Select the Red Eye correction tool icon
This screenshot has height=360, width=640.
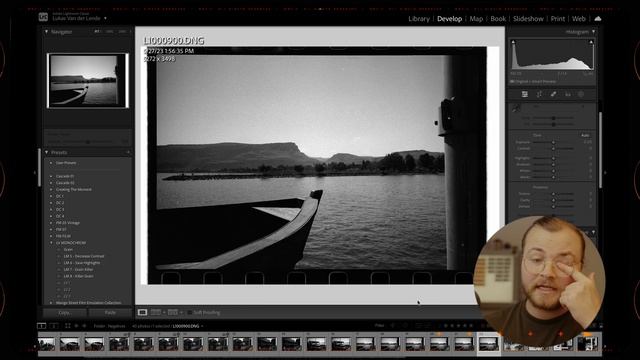567,94
